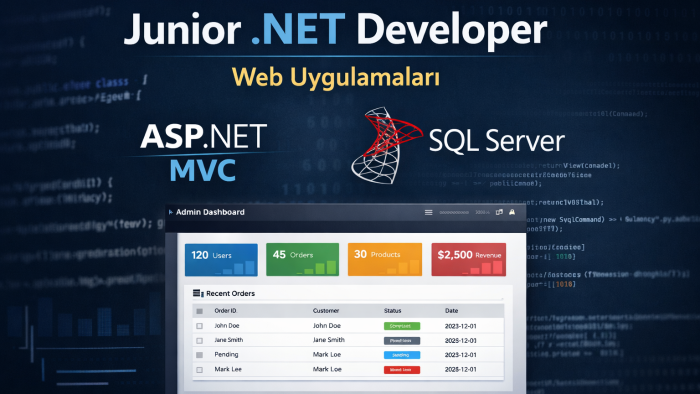Click the Admin Dashboard title text
This screenshot has height=394, width=700.
(210, 212)
